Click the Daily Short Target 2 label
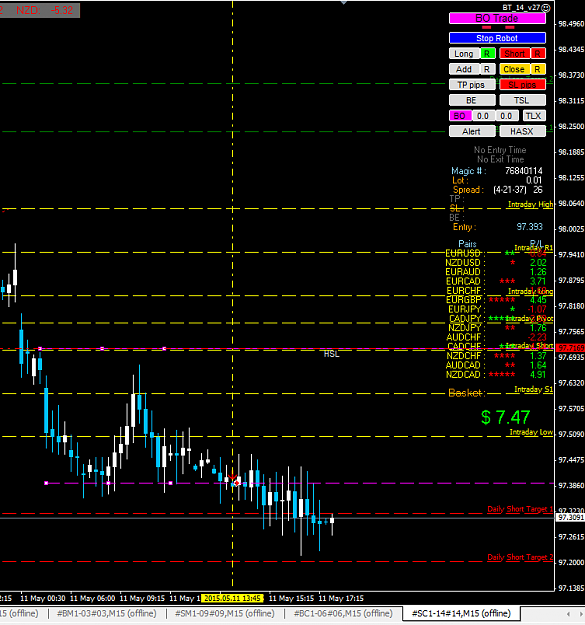The width and height of the screenshot is (585, 625). pyautogui.click(x=520, y=557)
